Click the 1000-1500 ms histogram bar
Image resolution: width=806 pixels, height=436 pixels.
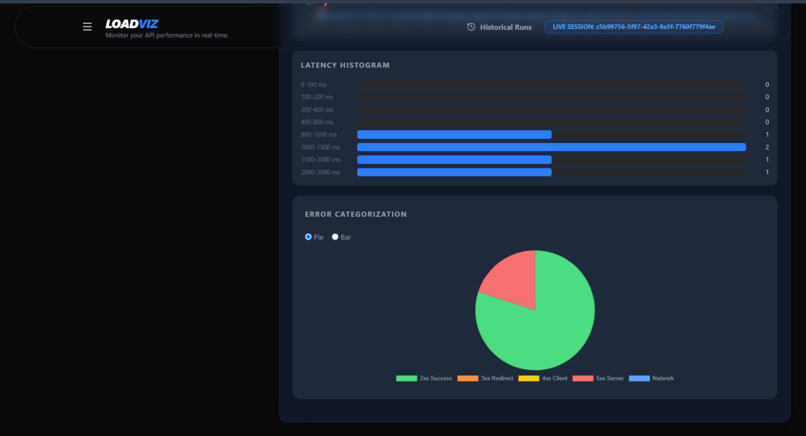(x=551, y=147)
